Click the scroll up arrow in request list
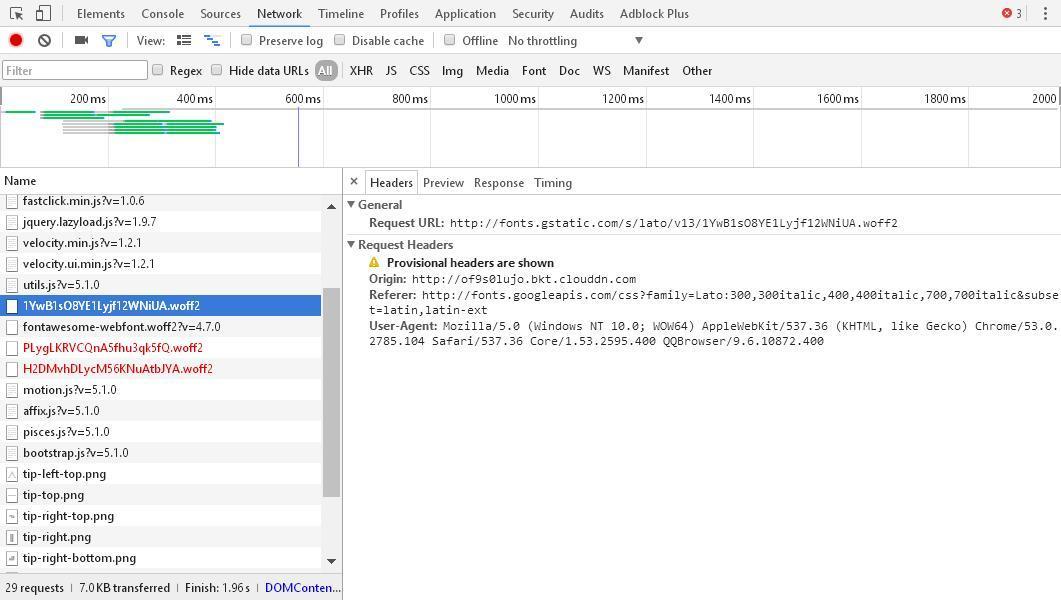The image size is (1061, 600). tap(331, 206)
